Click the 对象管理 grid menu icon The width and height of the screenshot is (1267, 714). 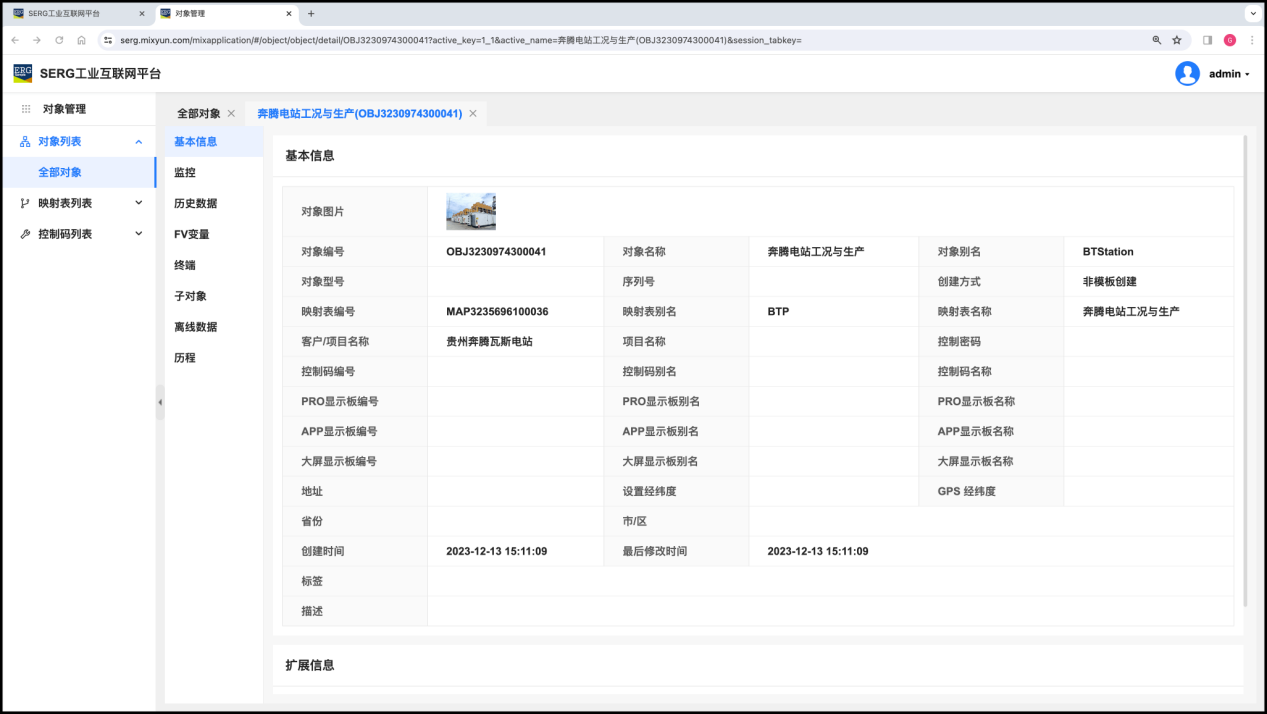click(x=26, y=109)
